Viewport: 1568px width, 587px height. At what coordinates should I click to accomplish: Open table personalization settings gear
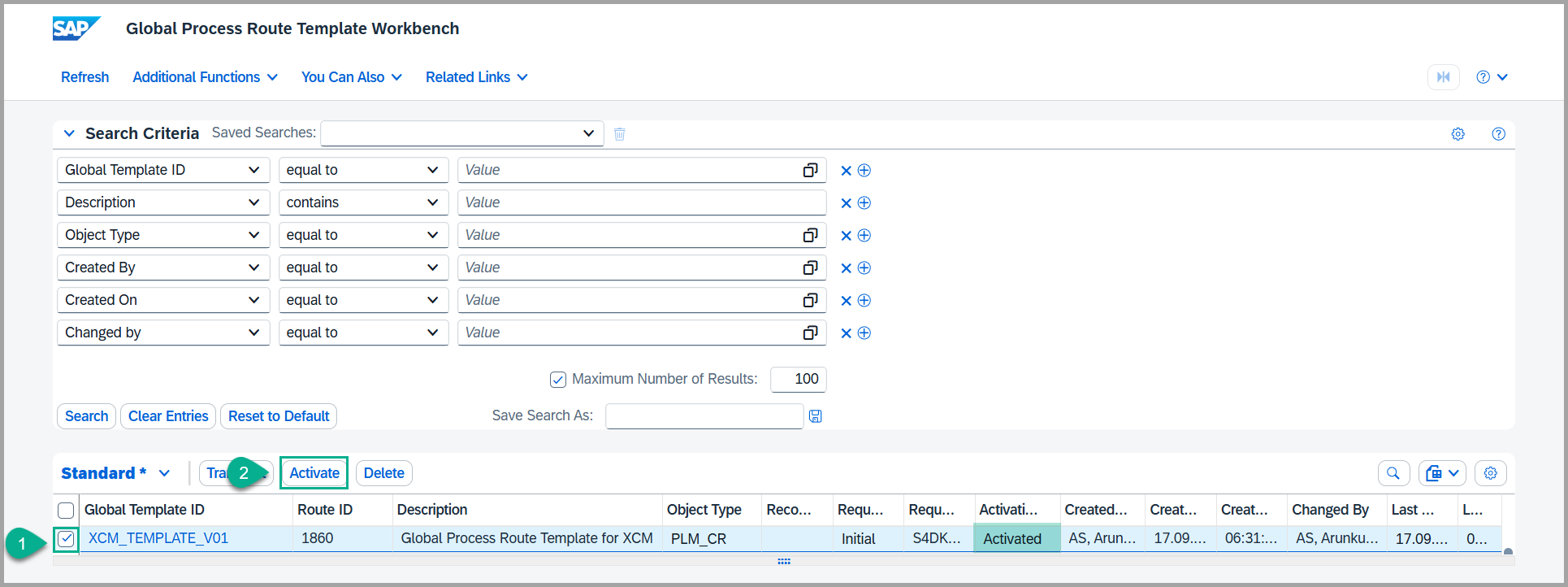point(1490,473)
